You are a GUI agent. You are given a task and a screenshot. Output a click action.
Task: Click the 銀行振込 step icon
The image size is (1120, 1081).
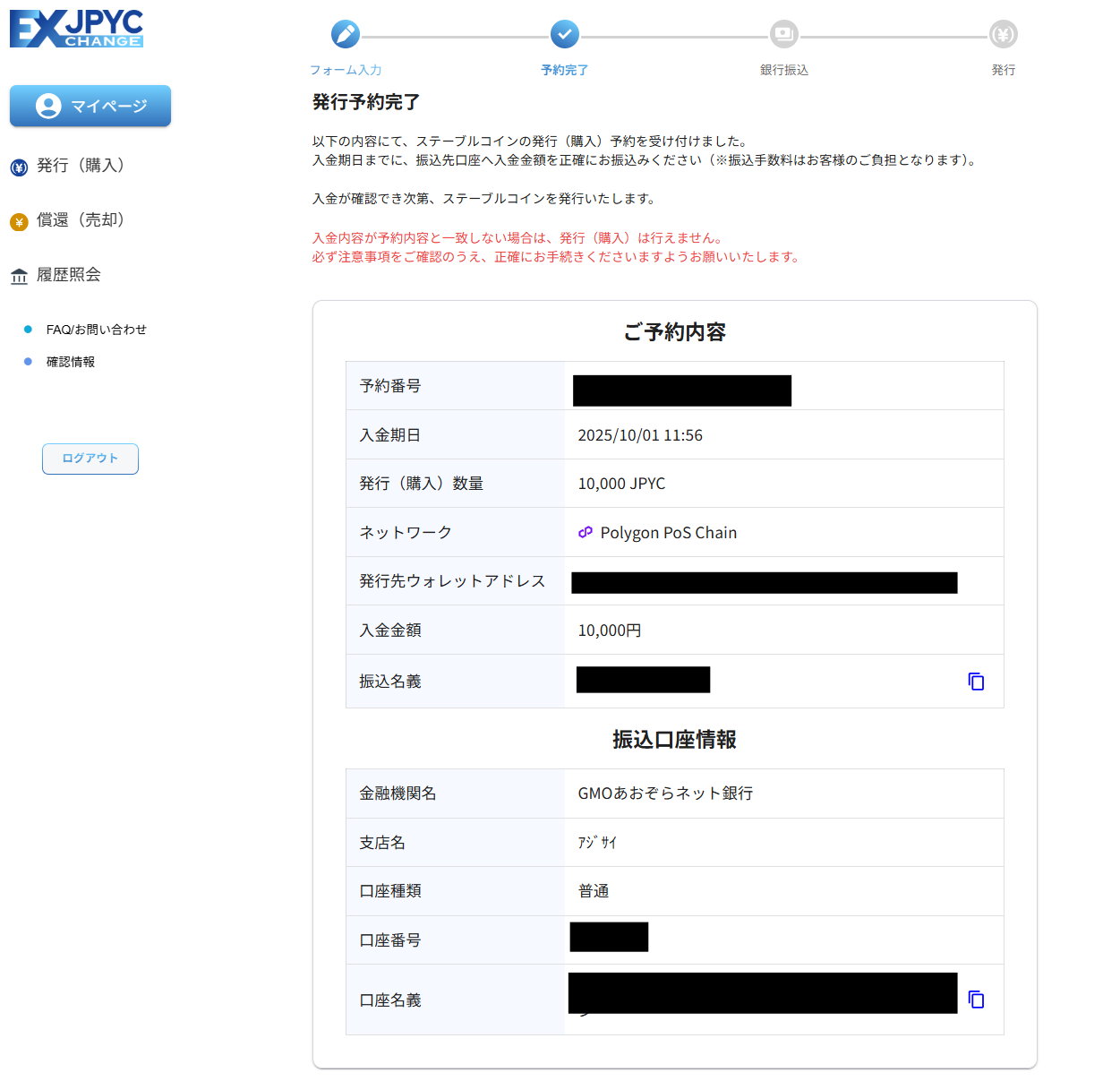tap(783, 34)
